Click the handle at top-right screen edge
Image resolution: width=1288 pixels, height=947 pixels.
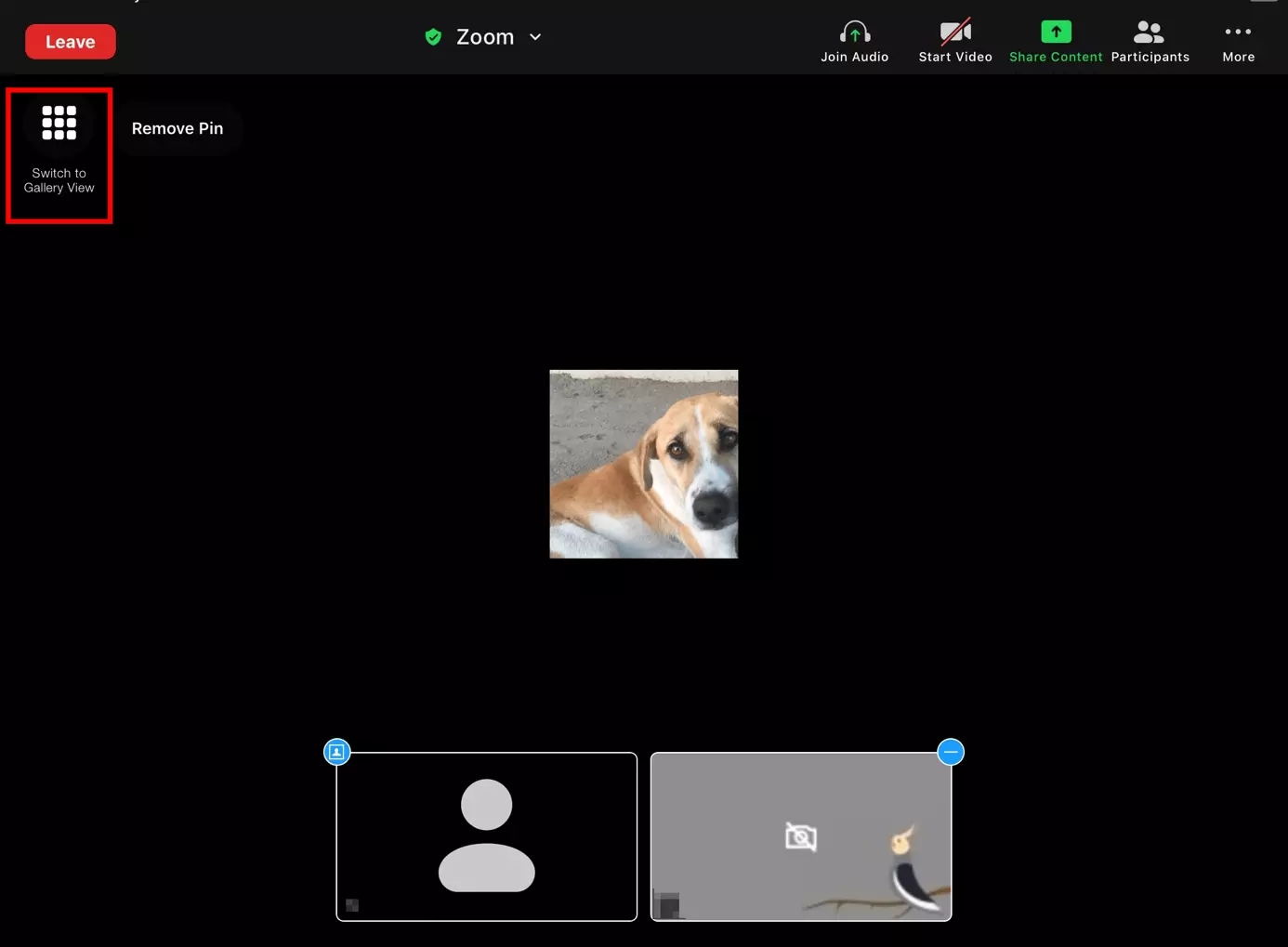click(1263, 2)
